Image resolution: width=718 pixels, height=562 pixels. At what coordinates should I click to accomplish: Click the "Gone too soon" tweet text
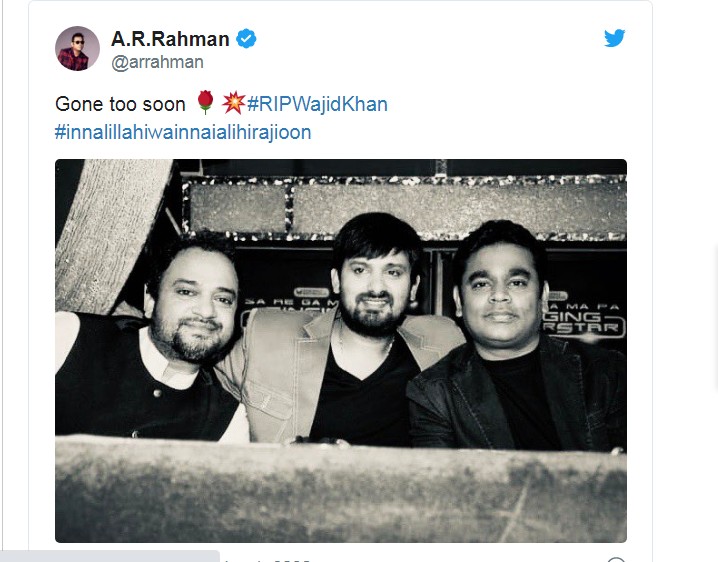tap(120, 104)
